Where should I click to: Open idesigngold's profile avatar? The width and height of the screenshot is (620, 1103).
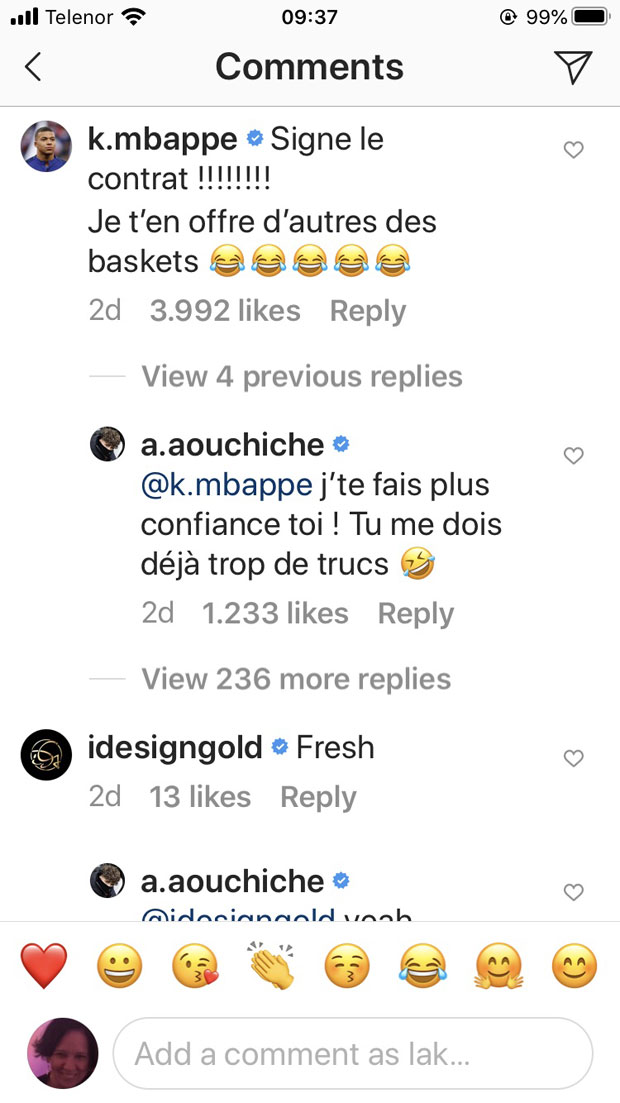[x=46, y=755]
